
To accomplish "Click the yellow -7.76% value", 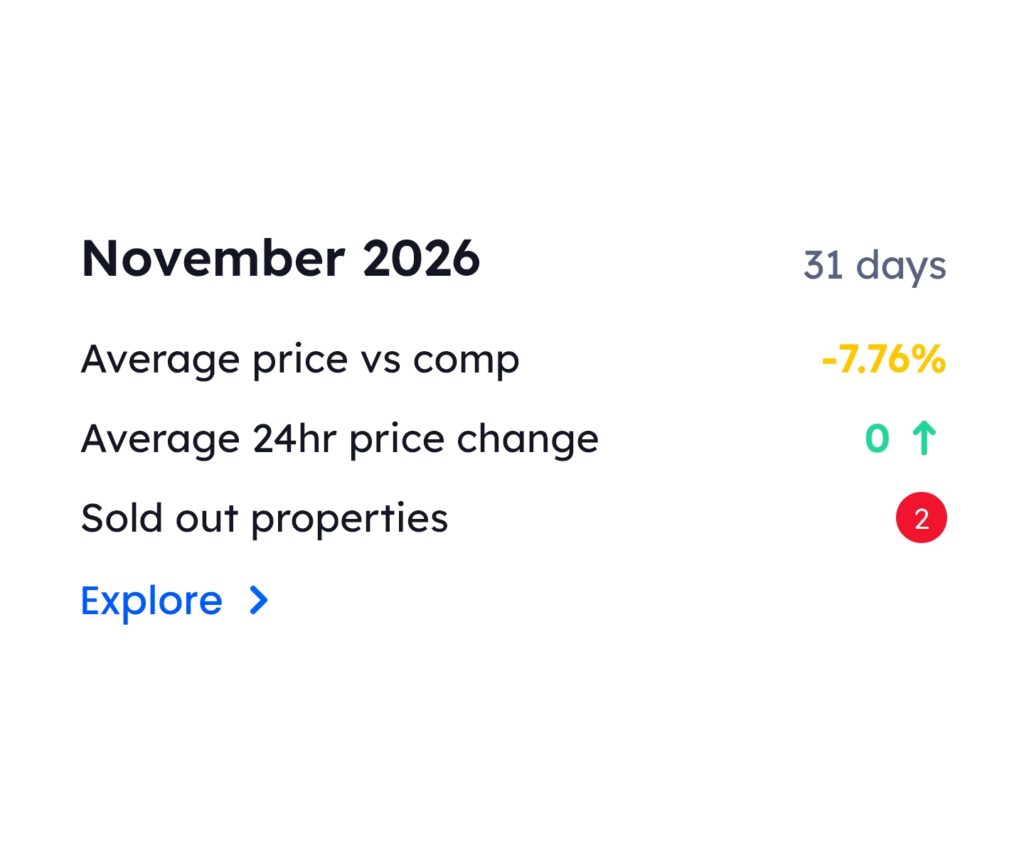I will coord(883,360).
